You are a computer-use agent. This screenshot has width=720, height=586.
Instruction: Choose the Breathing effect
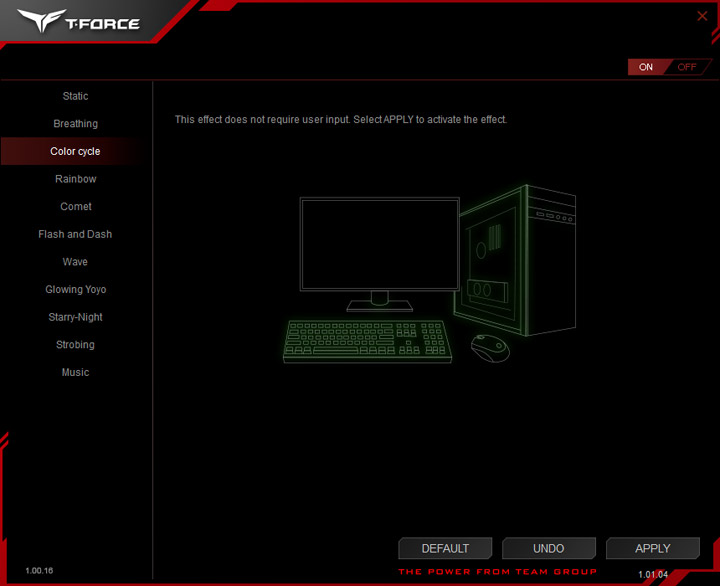point(75,124)
